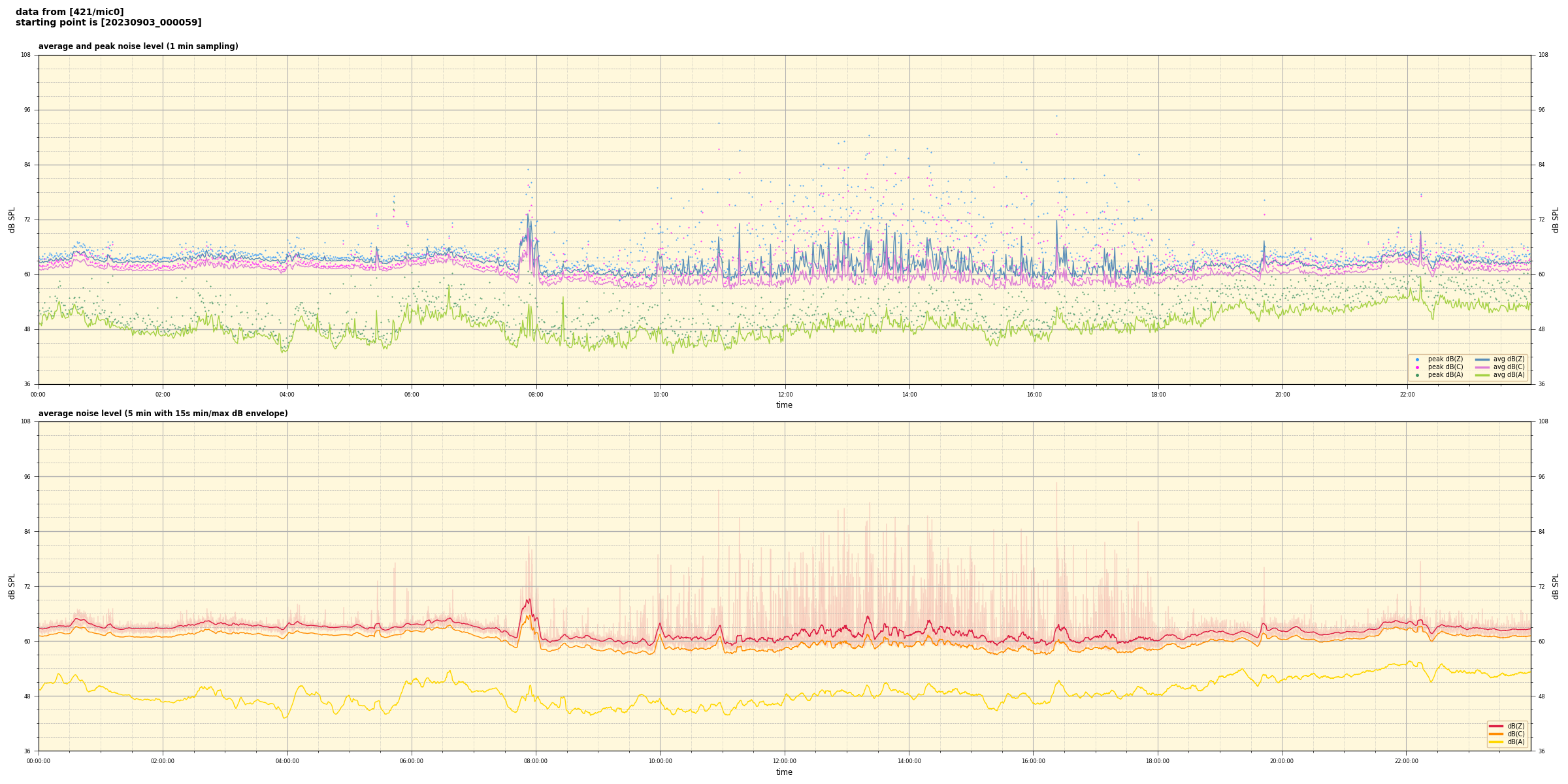
Task: Click the peak dB(C) legend marker
Action: click(1417, 367)
